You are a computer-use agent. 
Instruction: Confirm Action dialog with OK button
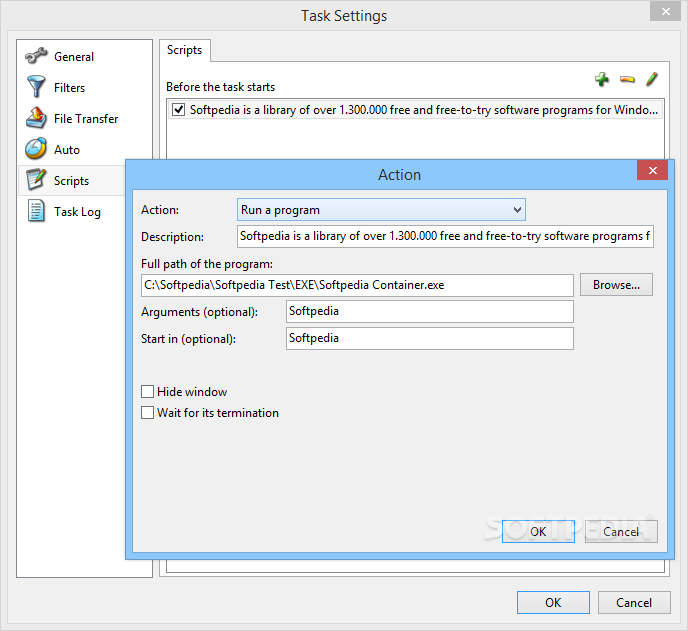tap(538, 531)
